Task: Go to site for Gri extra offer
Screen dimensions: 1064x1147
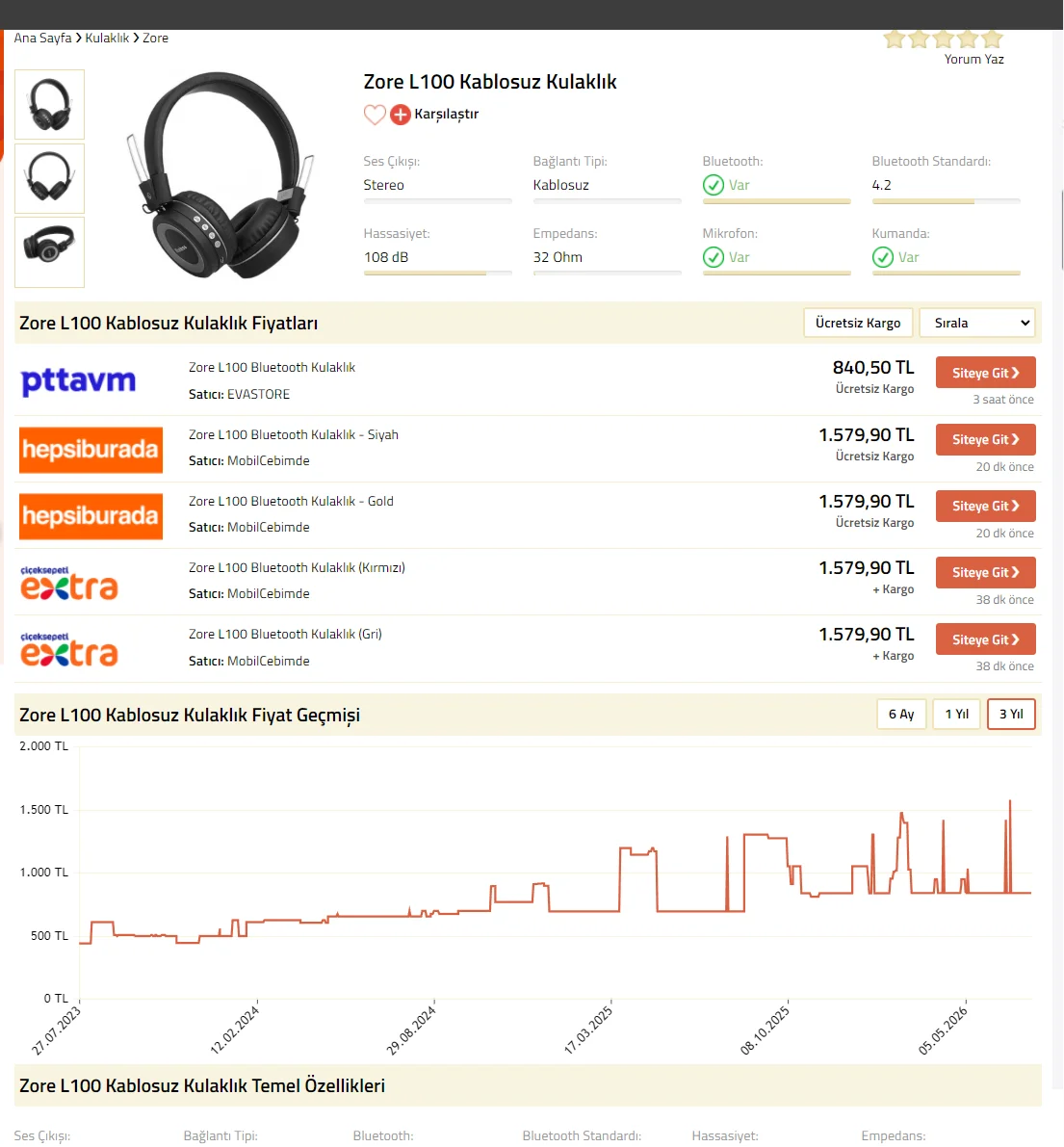Action: [x=986, y=639]
